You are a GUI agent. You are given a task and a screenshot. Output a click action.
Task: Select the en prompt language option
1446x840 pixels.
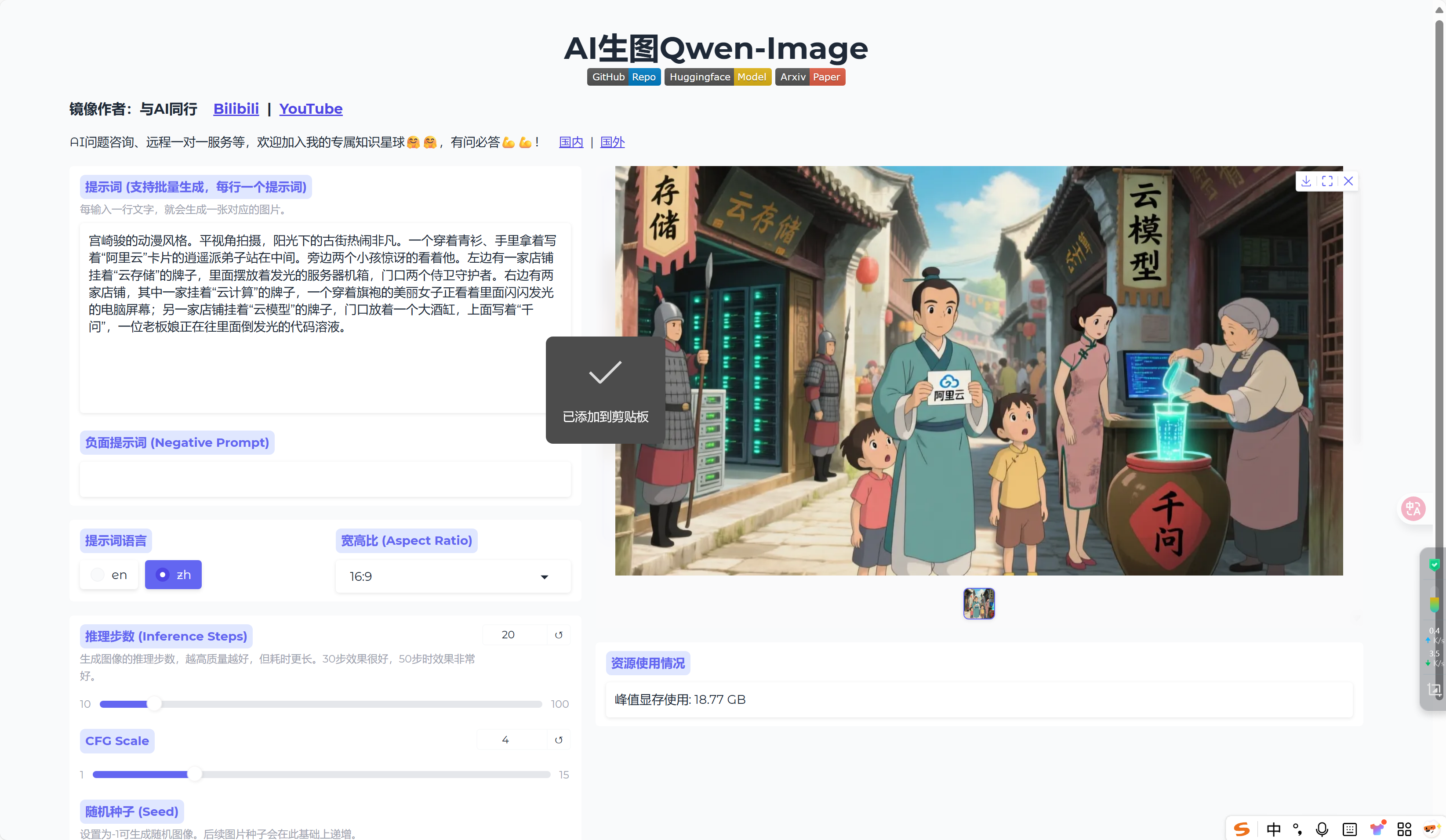tap(109, 575)
